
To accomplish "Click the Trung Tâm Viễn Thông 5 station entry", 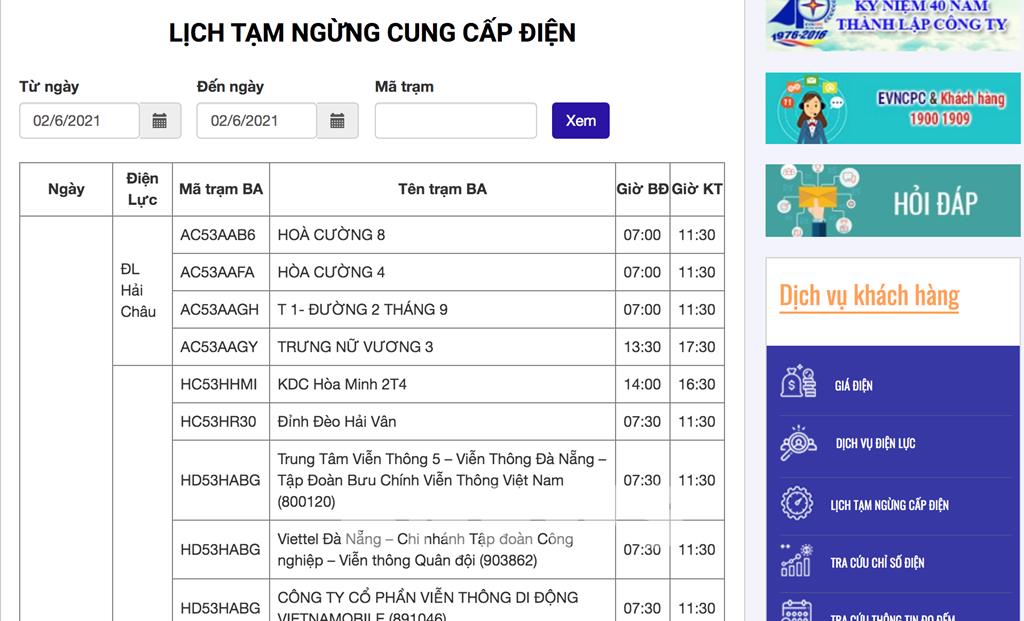I will [x=442, y=480].
